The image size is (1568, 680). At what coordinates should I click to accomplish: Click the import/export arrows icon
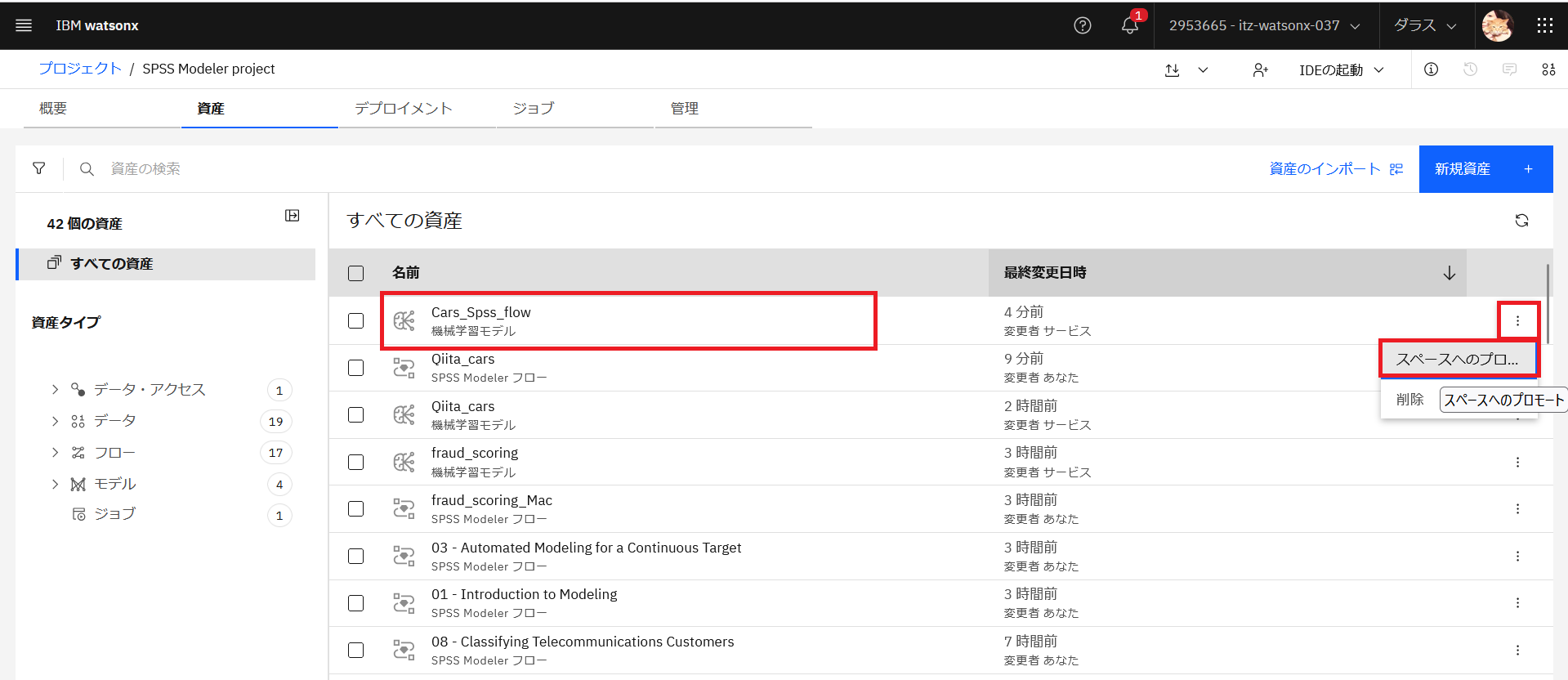(x=1173, y=70)
